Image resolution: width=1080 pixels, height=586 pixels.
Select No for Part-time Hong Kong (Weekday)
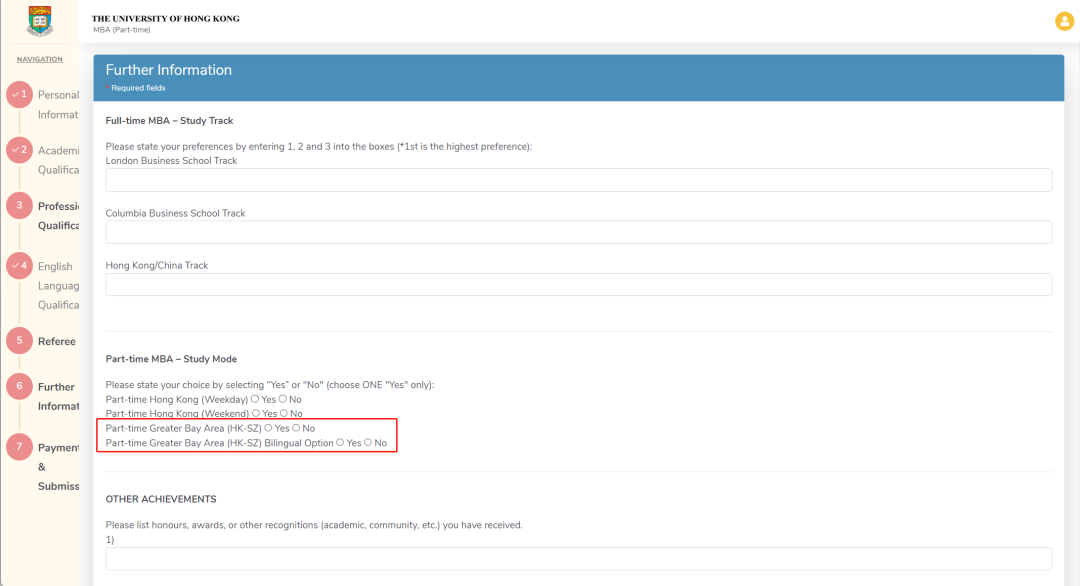click(282, 399)
